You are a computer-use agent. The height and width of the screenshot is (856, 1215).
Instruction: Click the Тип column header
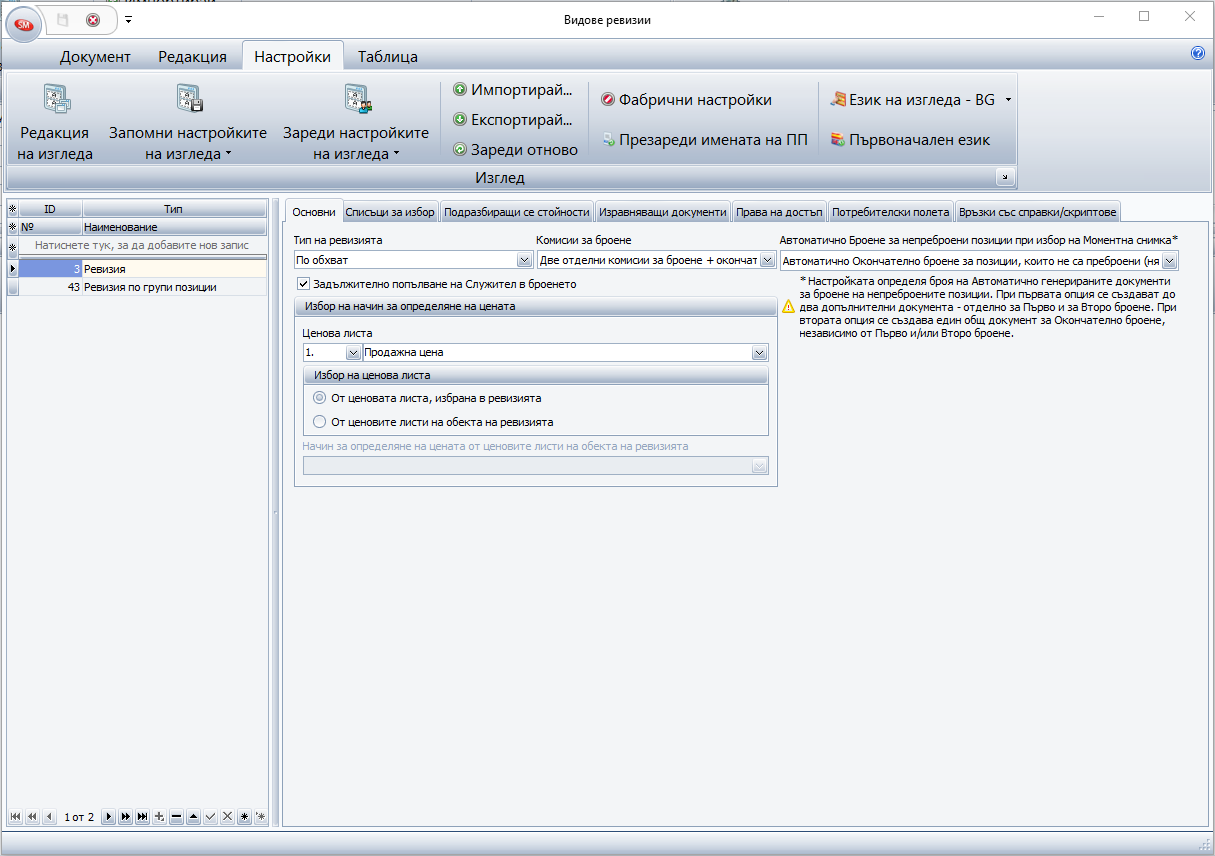pyautogui.click(x=174, y=209)
